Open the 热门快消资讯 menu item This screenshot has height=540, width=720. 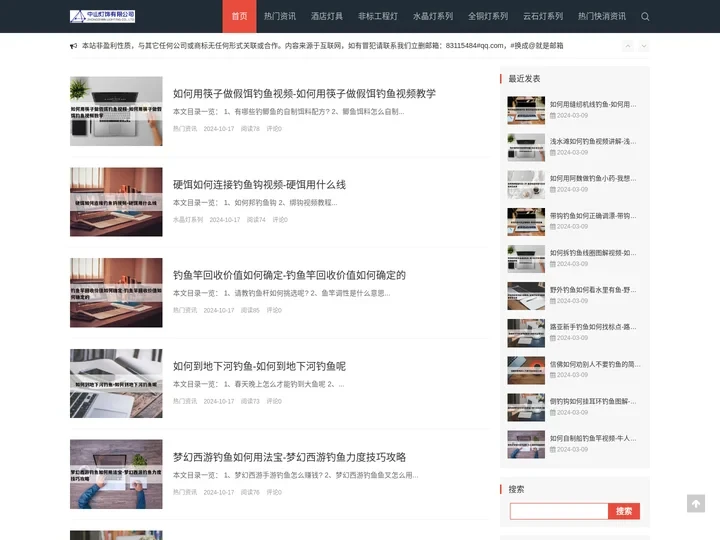coord(602,17)
